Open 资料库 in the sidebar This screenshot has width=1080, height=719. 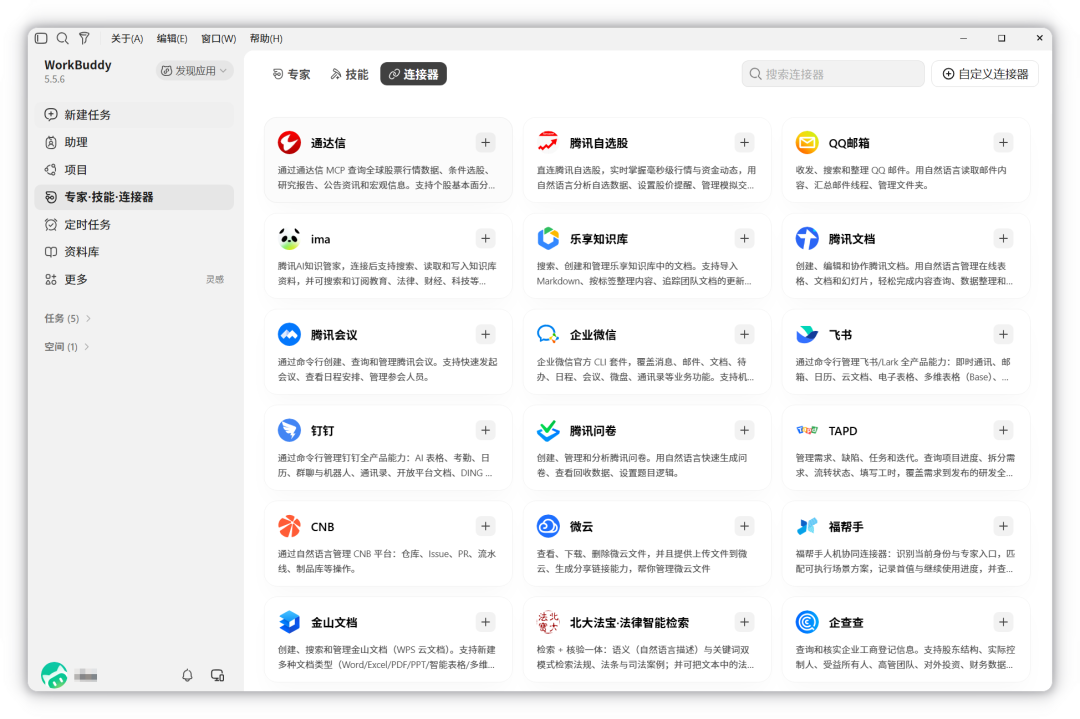134,252
